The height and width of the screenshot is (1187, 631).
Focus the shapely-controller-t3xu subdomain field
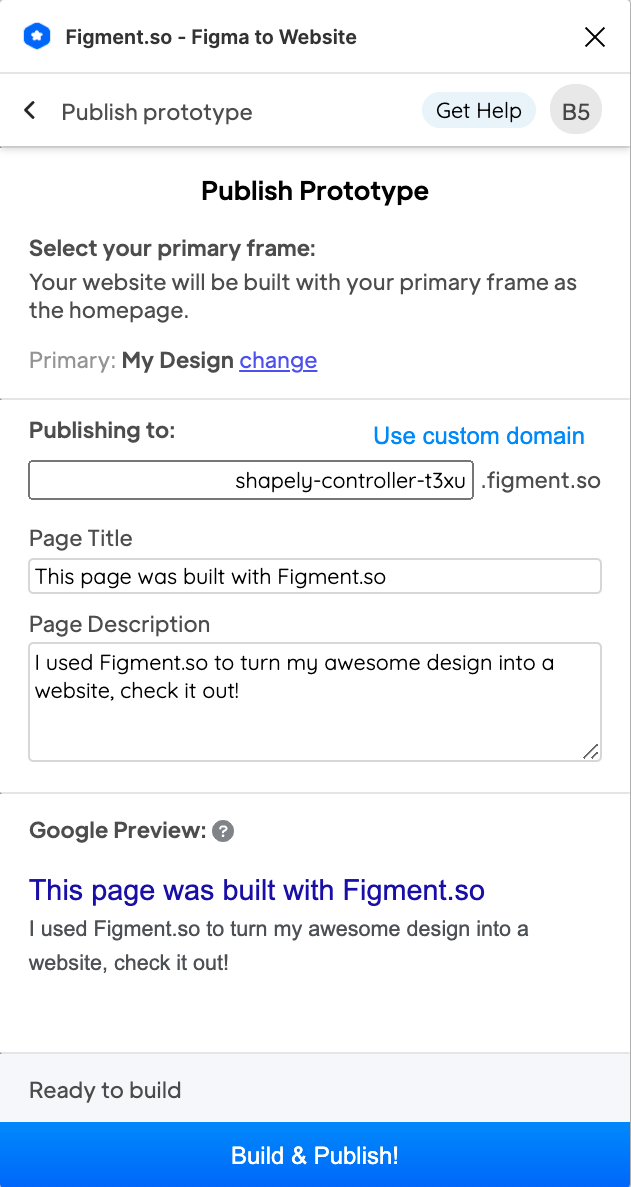(251, 480)
